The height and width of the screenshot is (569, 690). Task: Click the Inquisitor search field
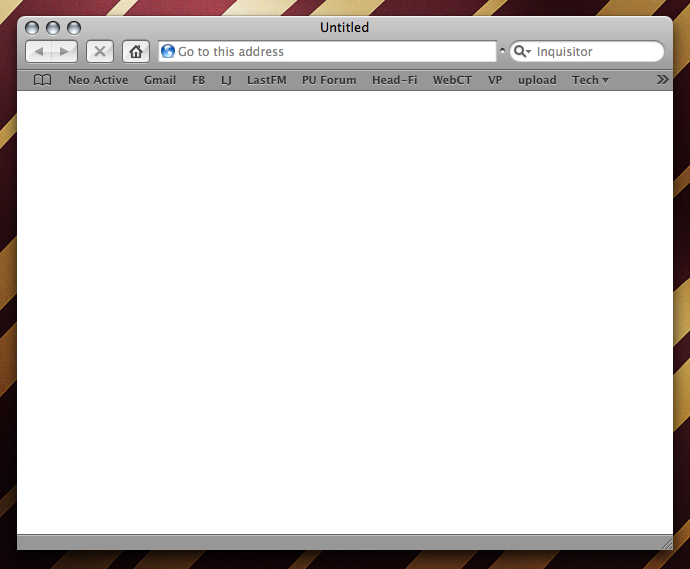point(587,51)
